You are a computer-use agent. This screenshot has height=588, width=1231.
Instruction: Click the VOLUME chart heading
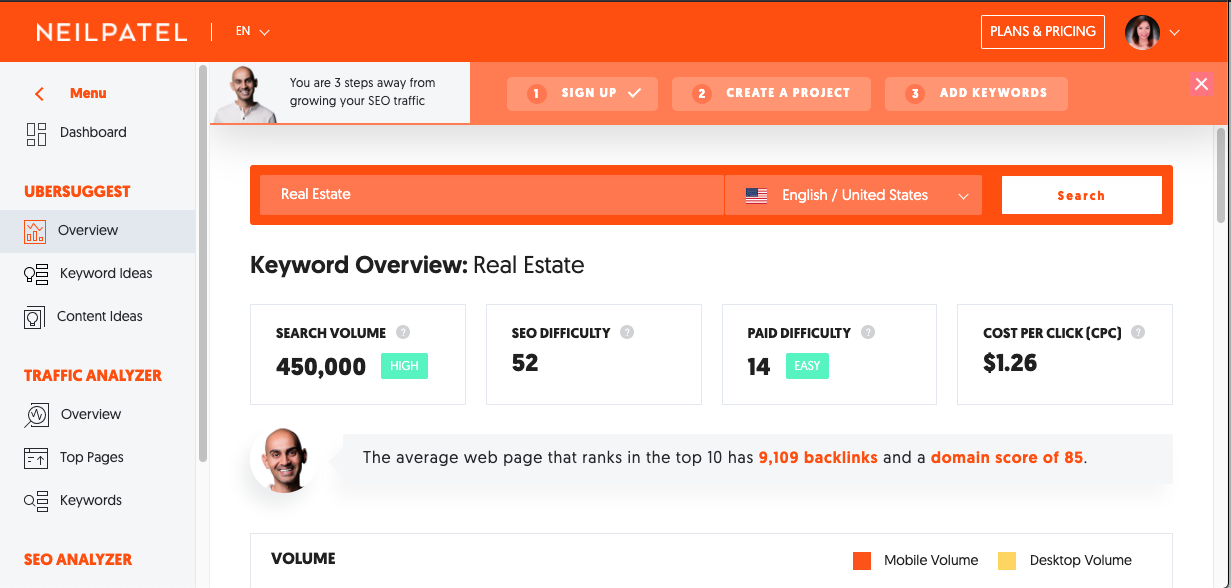[x=303, y=559]
